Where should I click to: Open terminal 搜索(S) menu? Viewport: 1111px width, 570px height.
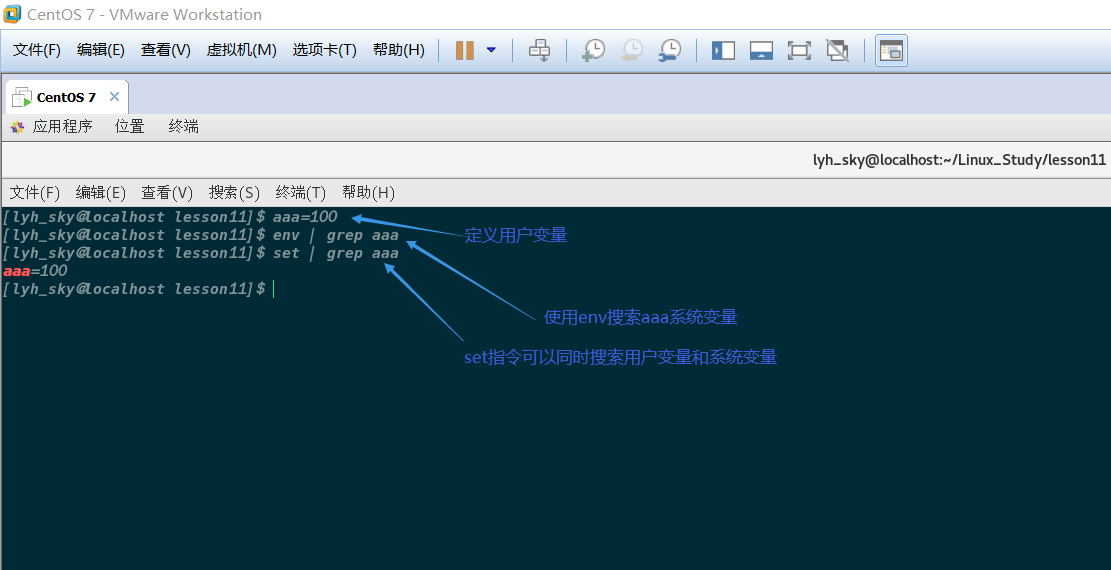click(235, 193)
